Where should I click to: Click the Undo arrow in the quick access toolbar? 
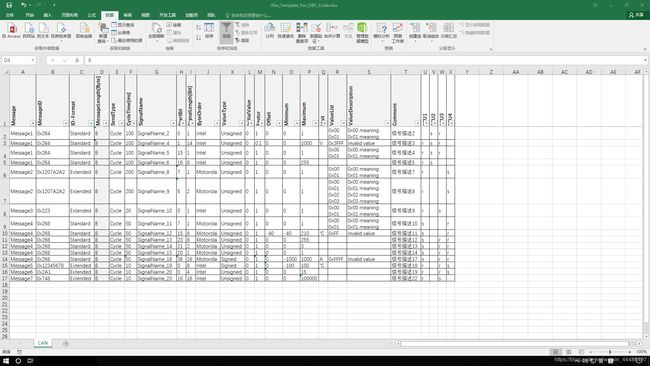[x=24, y=5]
